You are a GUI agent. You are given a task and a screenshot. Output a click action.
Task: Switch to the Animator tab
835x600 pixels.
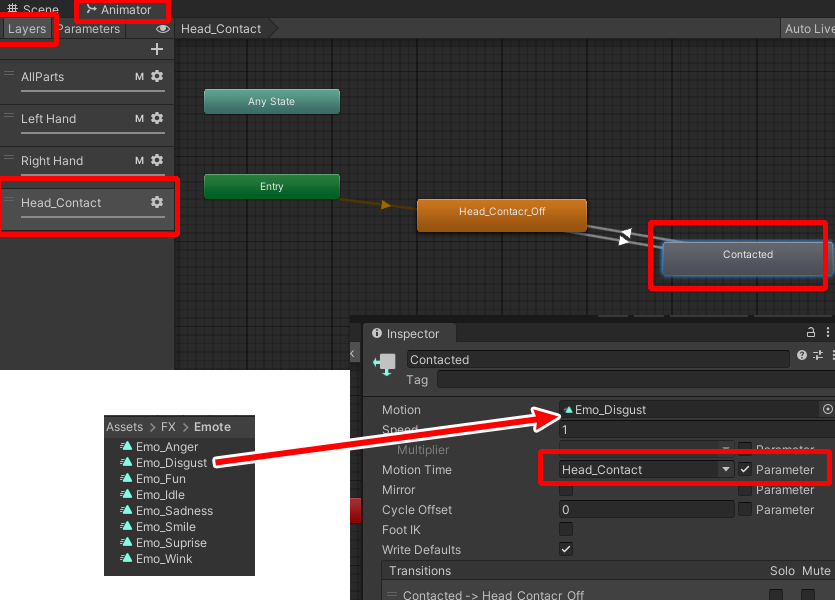pos(119,10)
